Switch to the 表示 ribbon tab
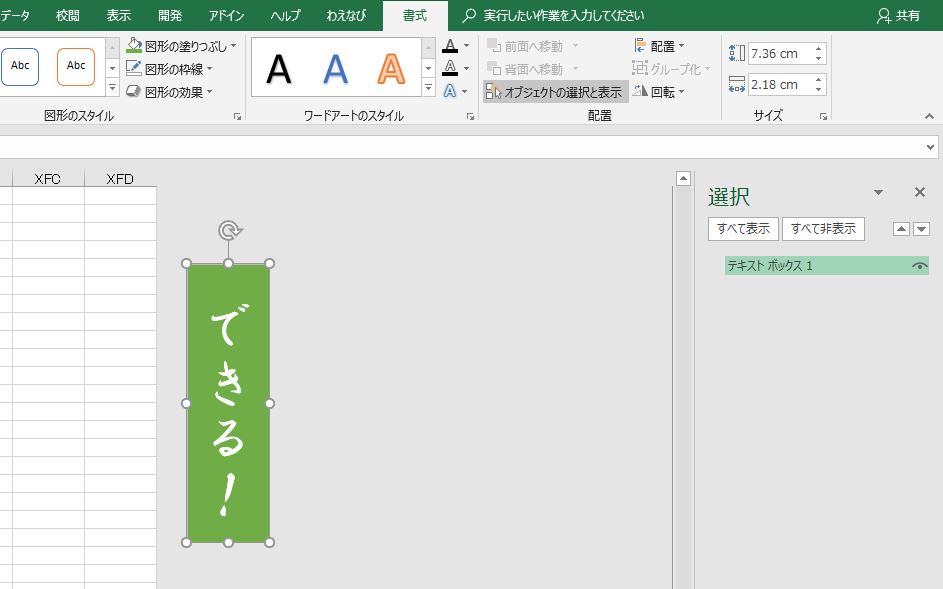Image resolution: width=943 pixels, height=589 pixels. [118, 15]
